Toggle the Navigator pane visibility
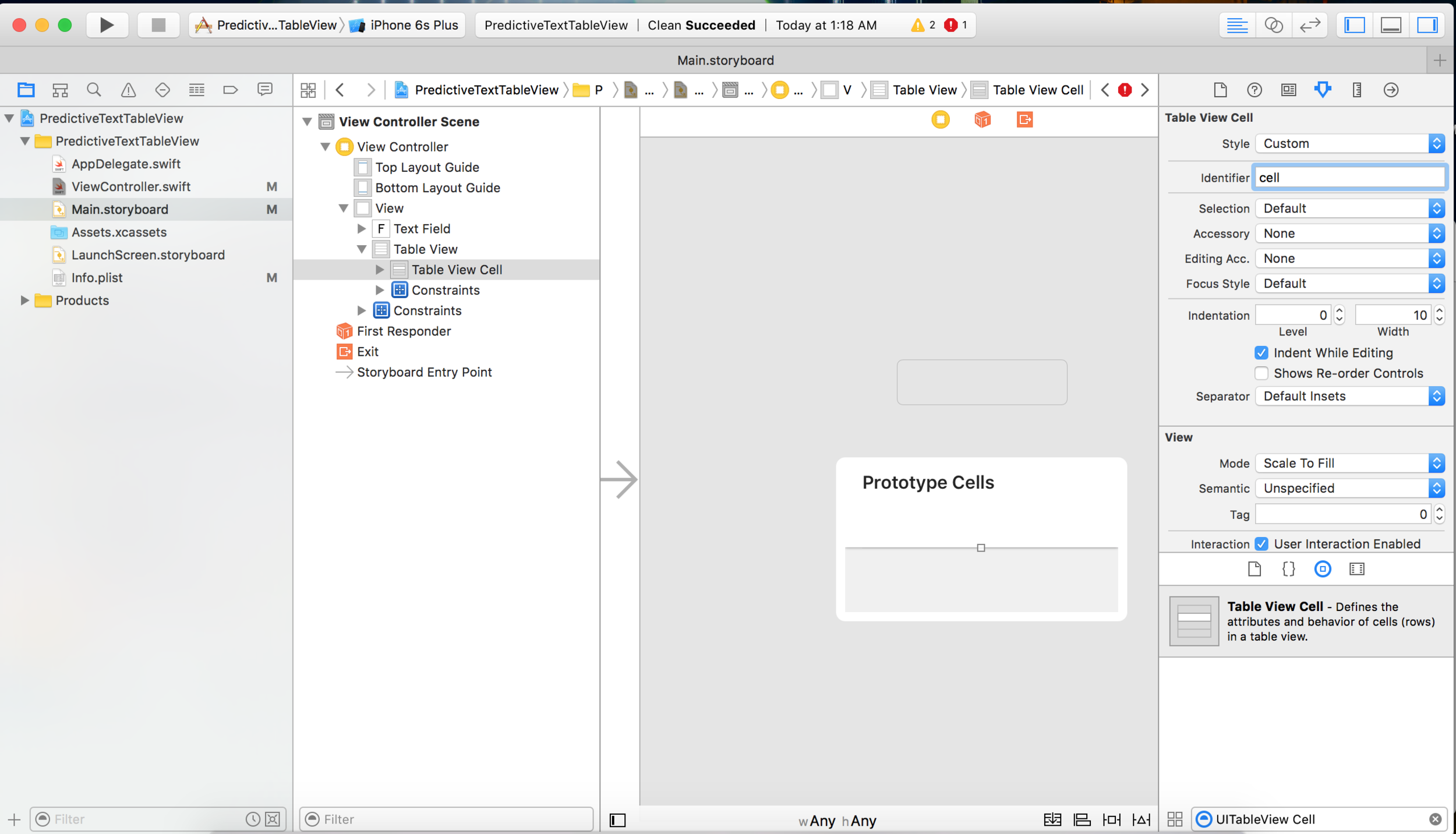This screenshot has height=834, width=1456. 1355,25
